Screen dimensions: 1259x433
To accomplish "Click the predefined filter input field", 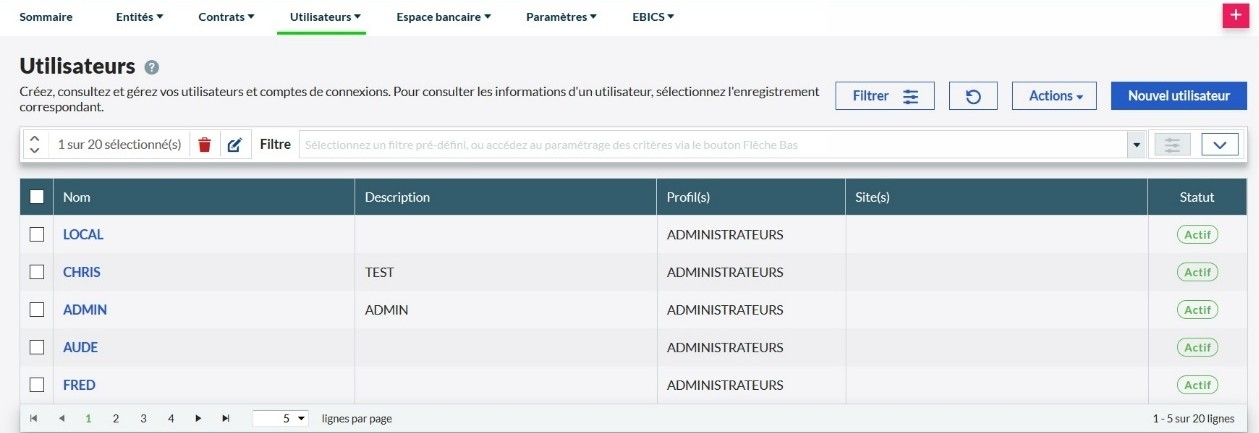I will (x=712, y=145).
